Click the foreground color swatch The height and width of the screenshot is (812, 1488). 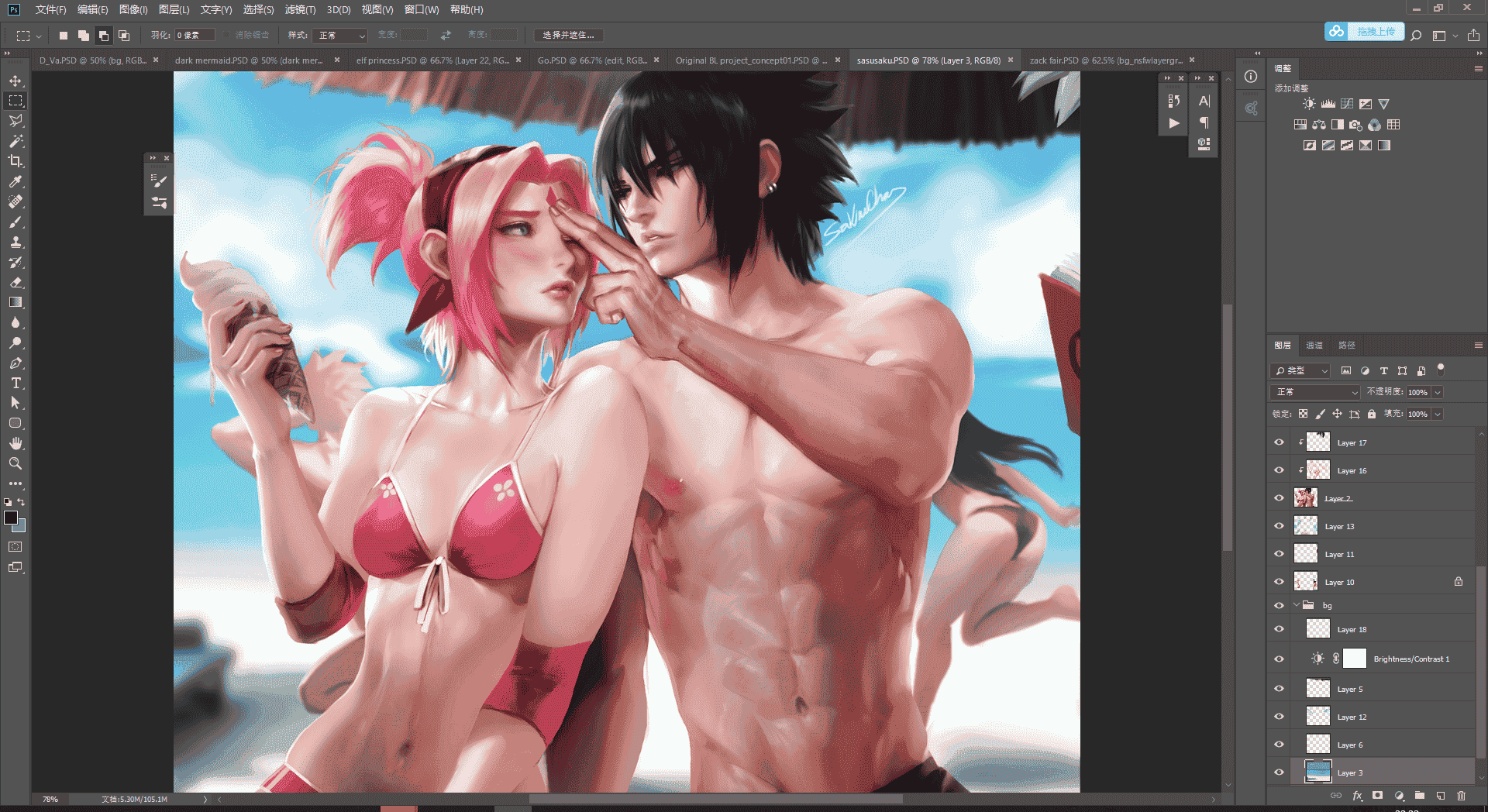[11, 518]
